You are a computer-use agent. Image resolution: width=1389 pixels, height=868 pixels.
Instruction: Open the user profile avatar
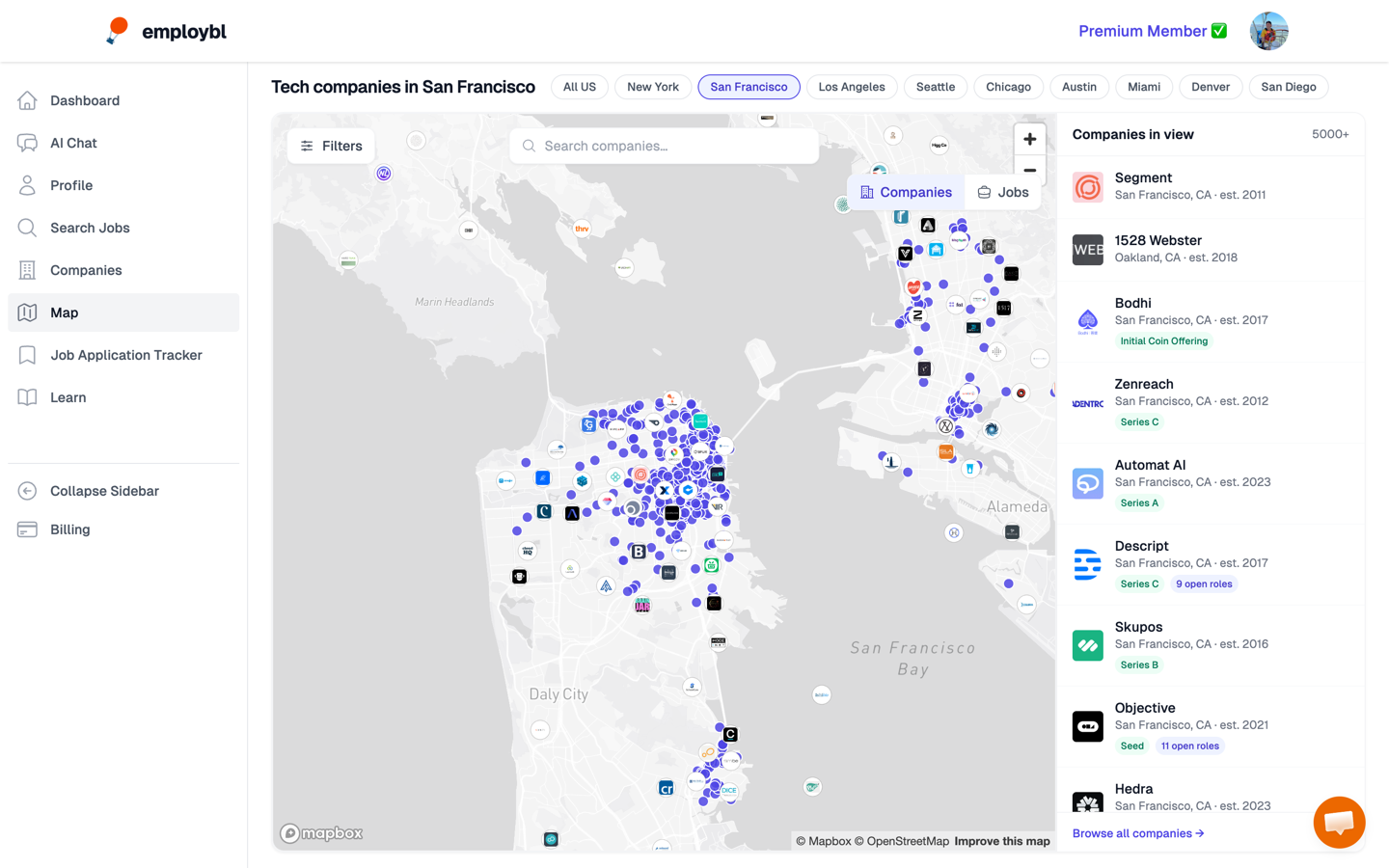[x=1268, y=31]
